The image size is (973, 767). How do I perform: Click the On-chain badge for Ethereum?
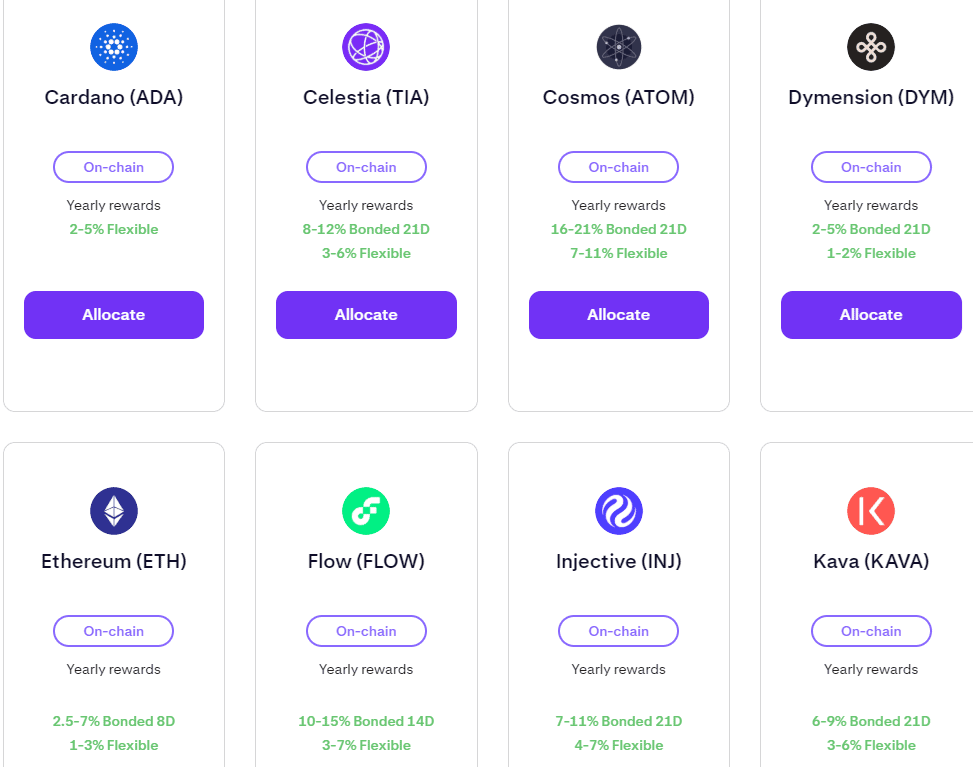pyautogui.click(x=114, y=631)
